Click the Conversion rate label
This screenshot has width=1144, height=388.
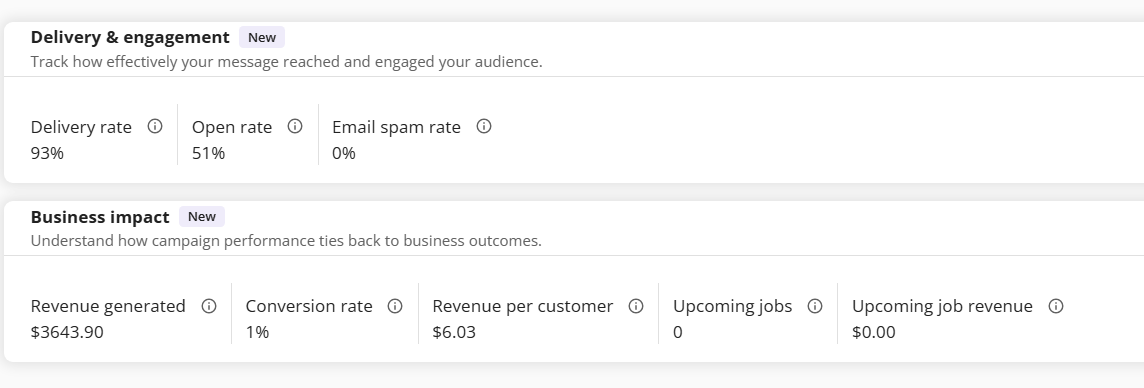[309, 306]
